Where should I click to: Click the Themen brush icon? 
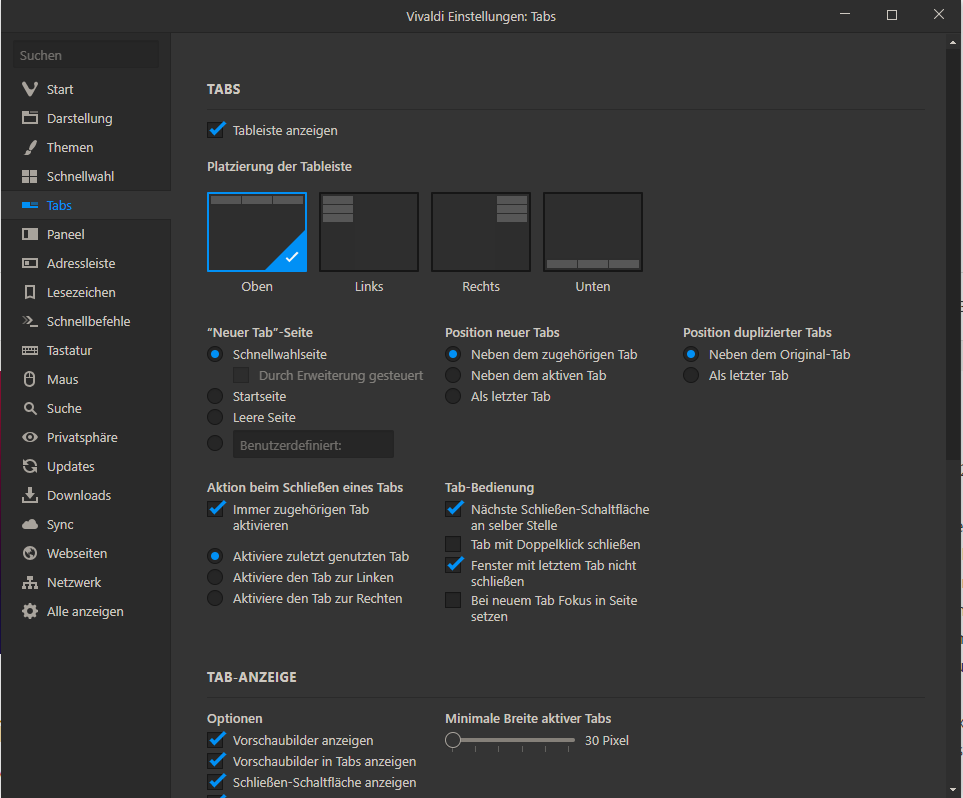[x=30, y=147]
